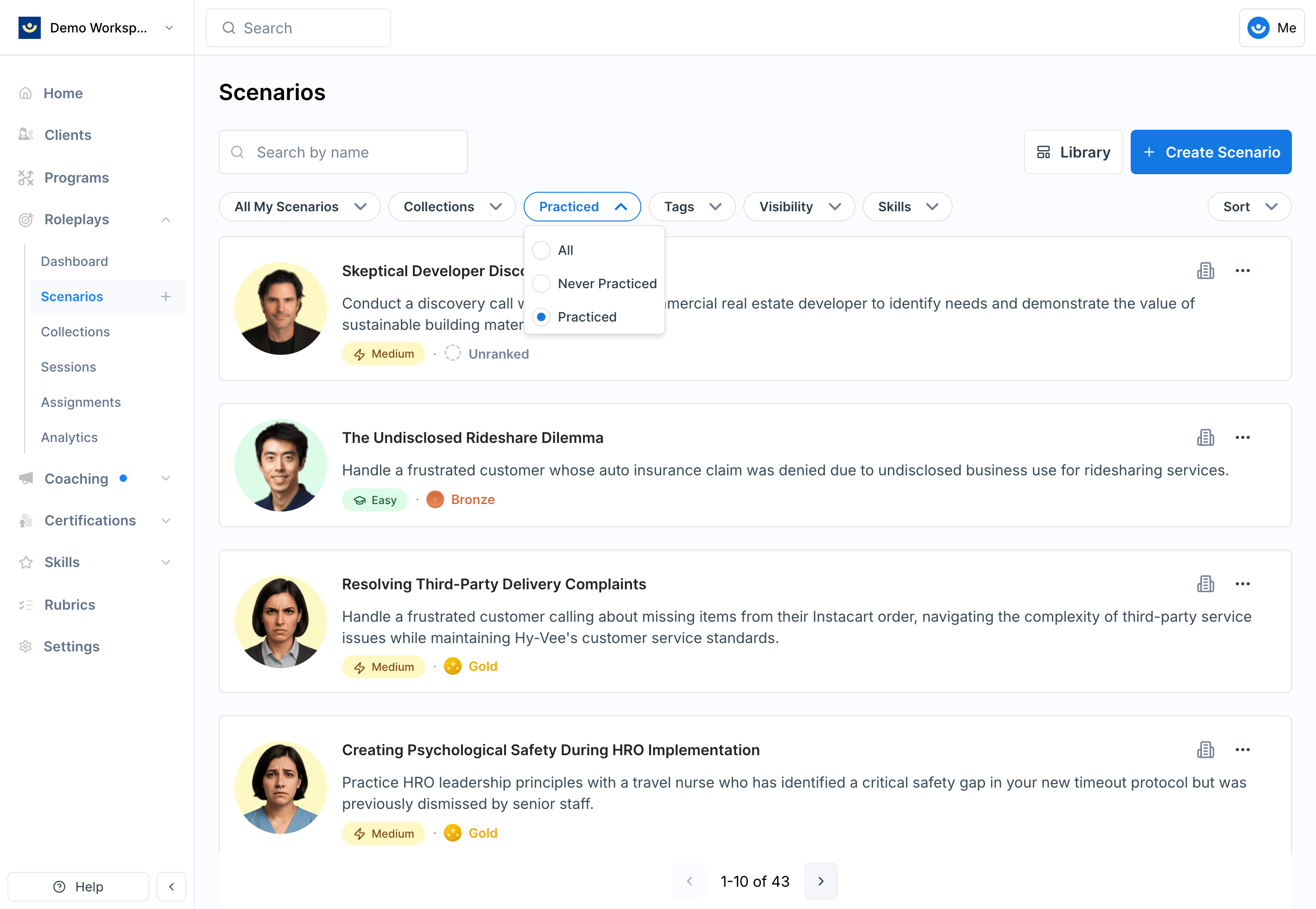This screenshot has width=1316, height=909.
Task: Click the Bronze rank badge
Action: tap(461, 499)
